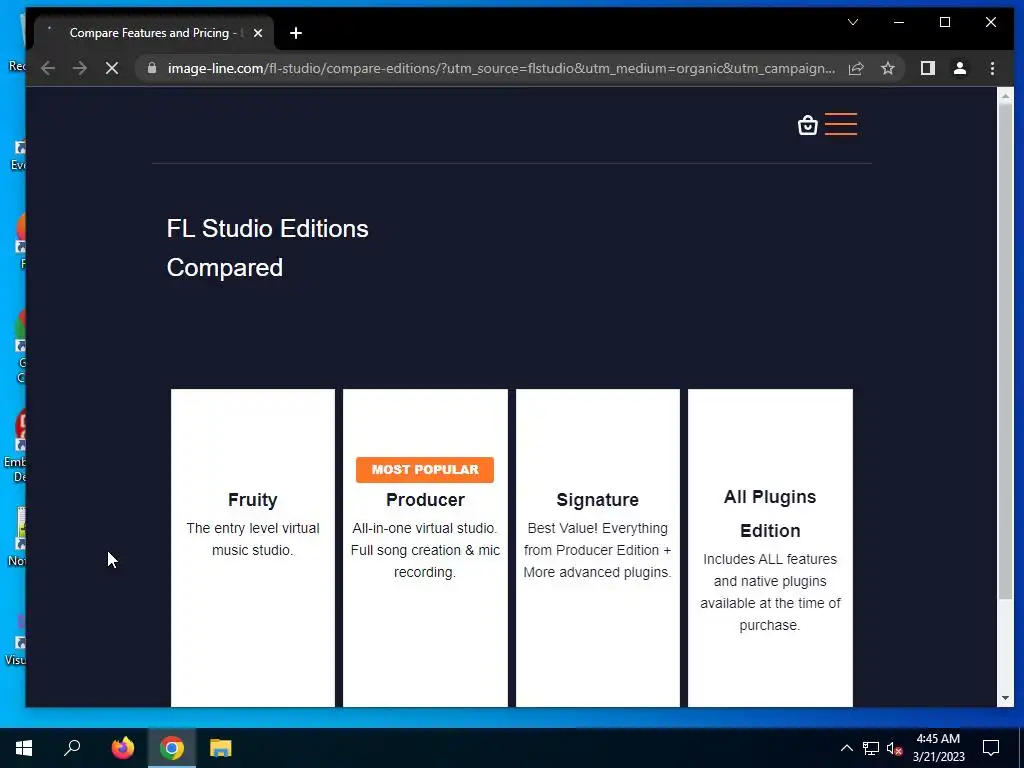Open network status tray icon
This screenshot has width=1024, height=768.
pyautogui.click(x=871, y=748)
